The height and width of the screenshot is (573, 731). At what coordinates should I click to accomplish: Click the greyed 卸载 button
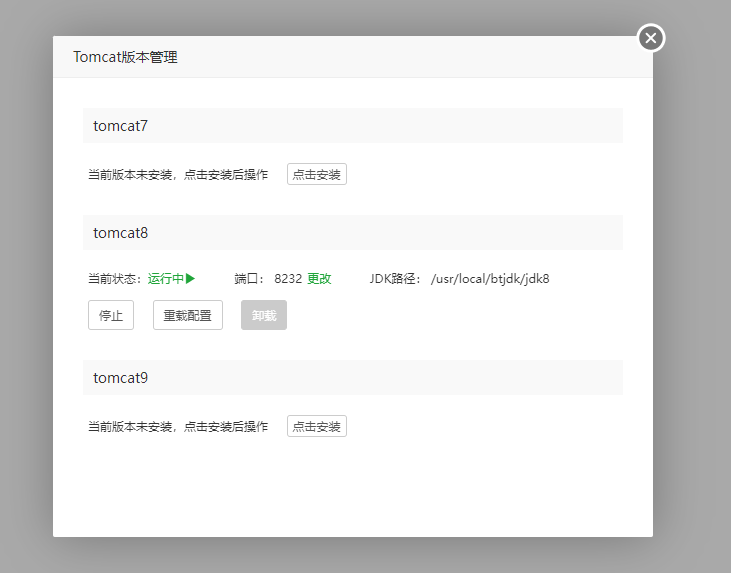click(264, 315)
